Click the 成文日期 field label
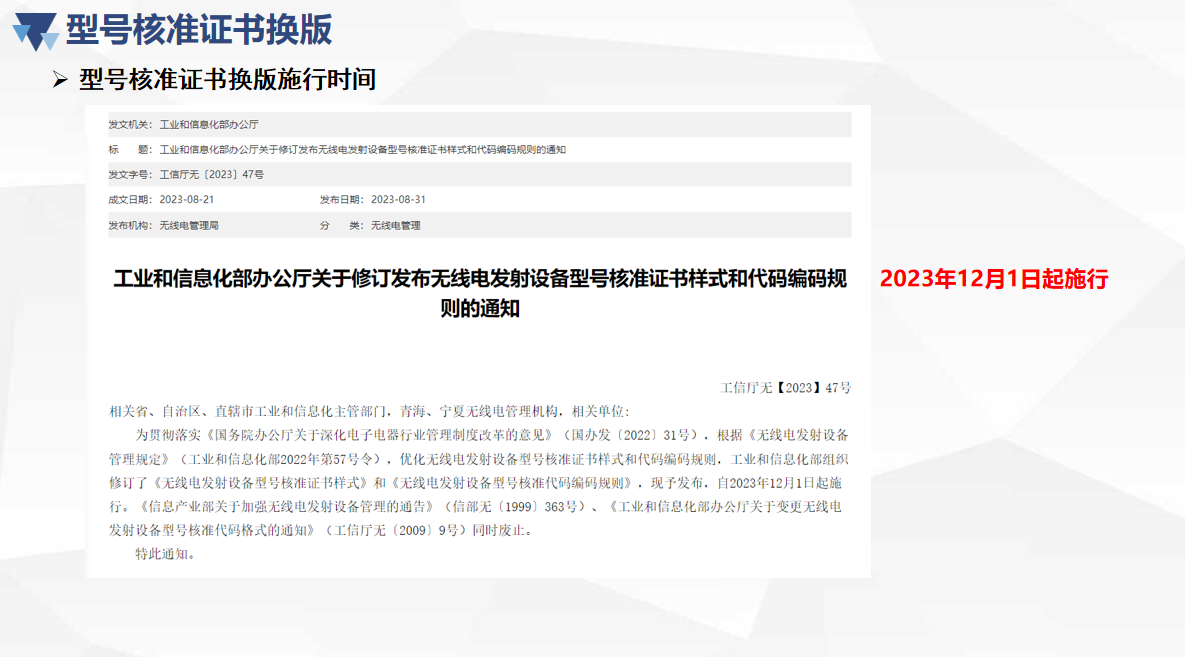Image resolution: width=1185 pixels, height=657 pixels. point(127,199)
